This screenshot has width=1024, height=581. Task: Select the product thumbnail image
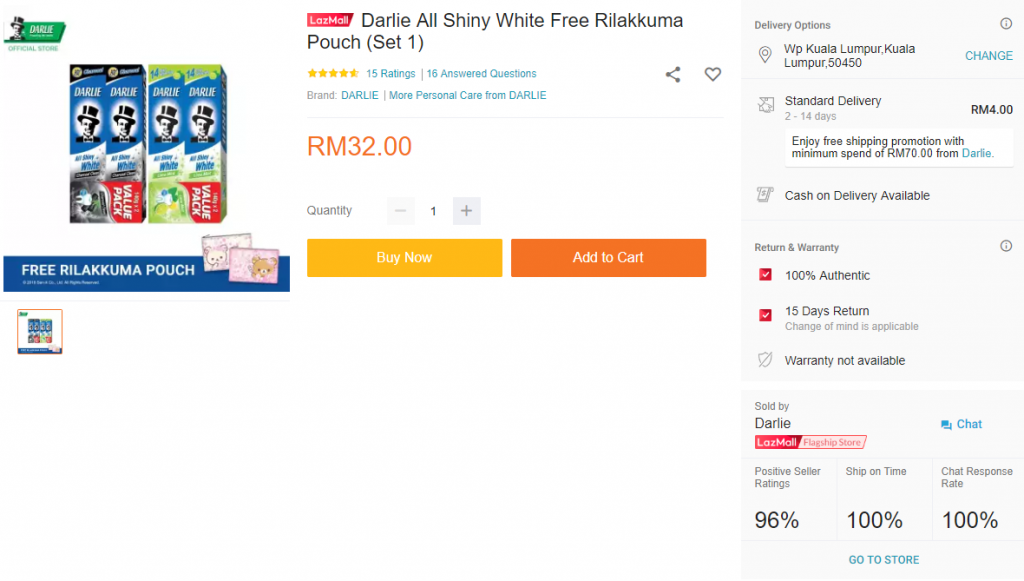click(40, 332)
